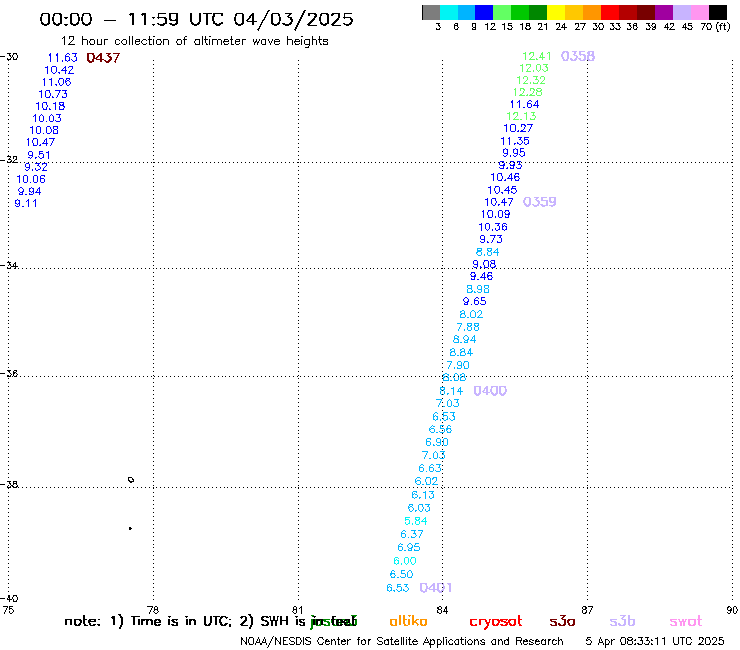
Task: Click the 8.02 wave height value
Action: click(471, 314)
